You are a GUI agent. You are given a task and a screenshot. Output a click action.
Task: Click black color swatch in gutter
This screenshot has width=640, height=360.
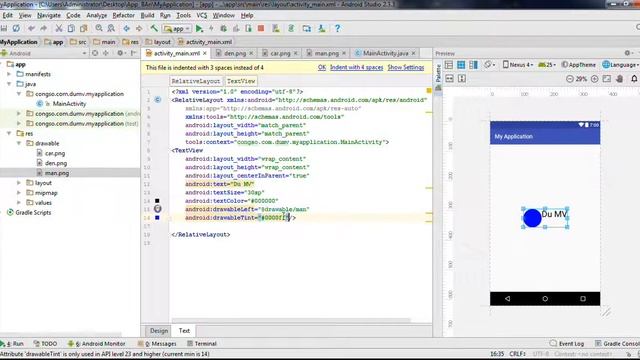click(157, 201)
